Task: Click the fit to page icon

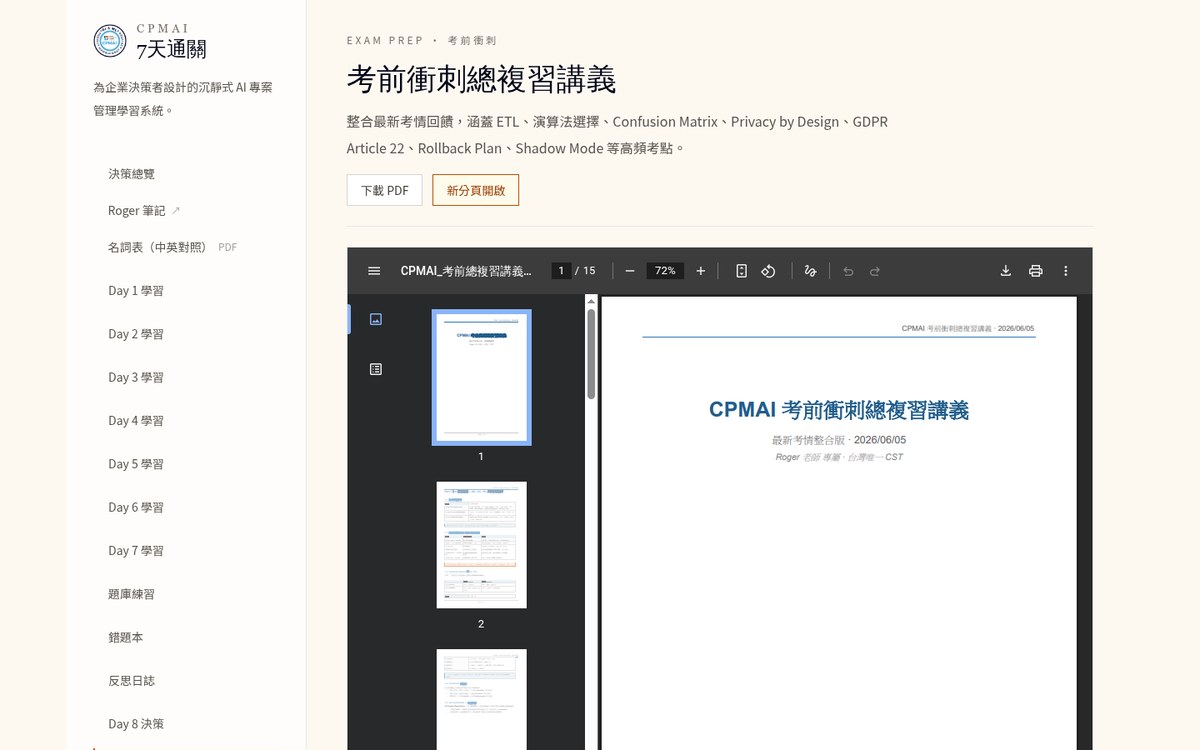Action: click(741, 271)
